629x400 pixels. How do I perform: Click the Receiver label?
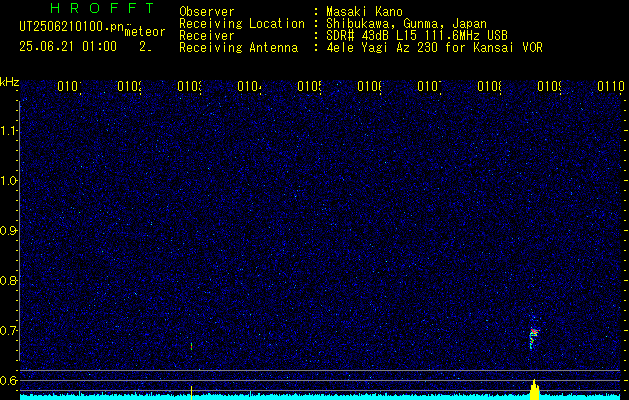[207, 36]
